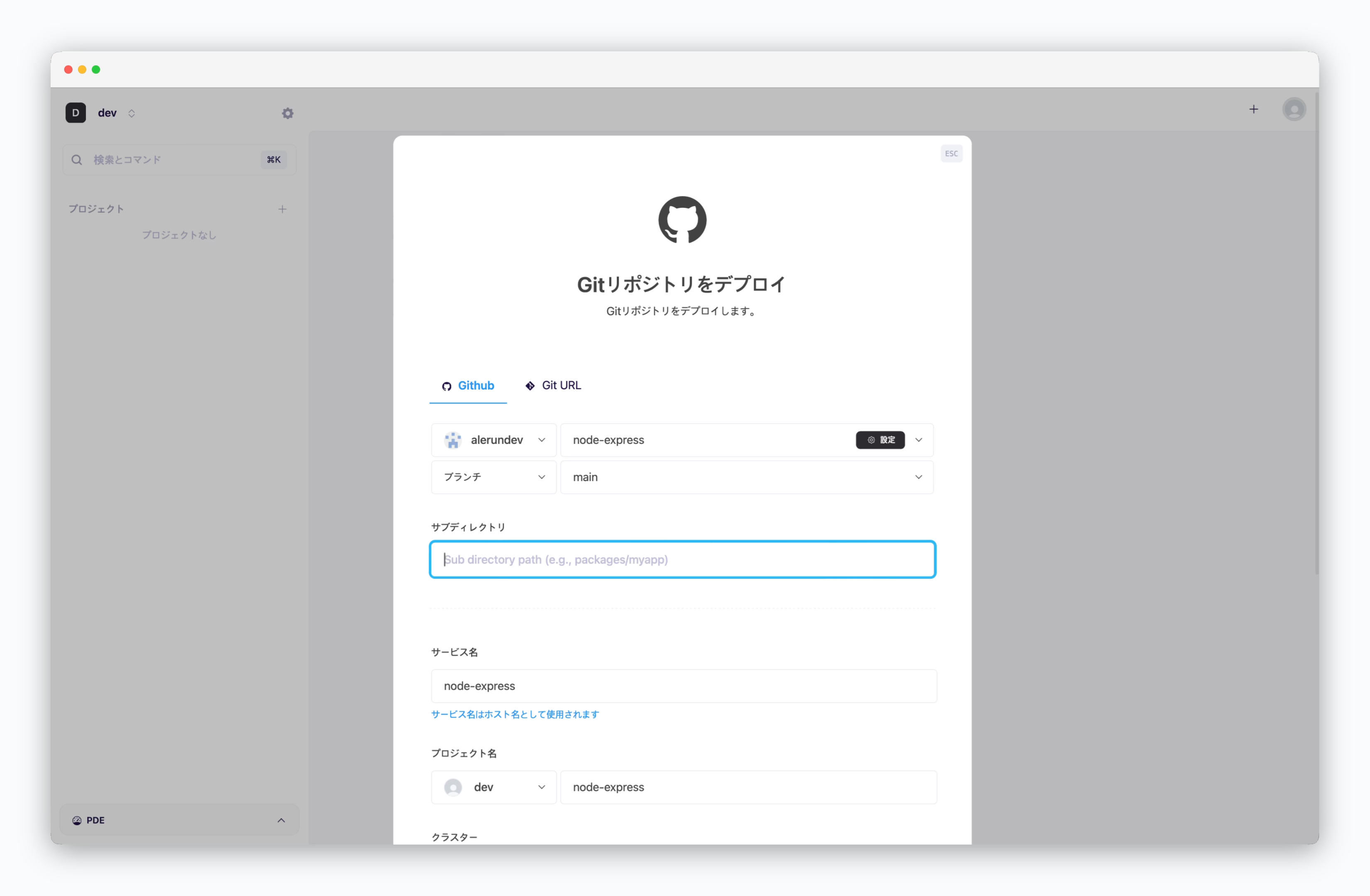This screenshot has width=1370, height=896.
Task: Click the search magnifier icon
Action: (x=76, y=160)
